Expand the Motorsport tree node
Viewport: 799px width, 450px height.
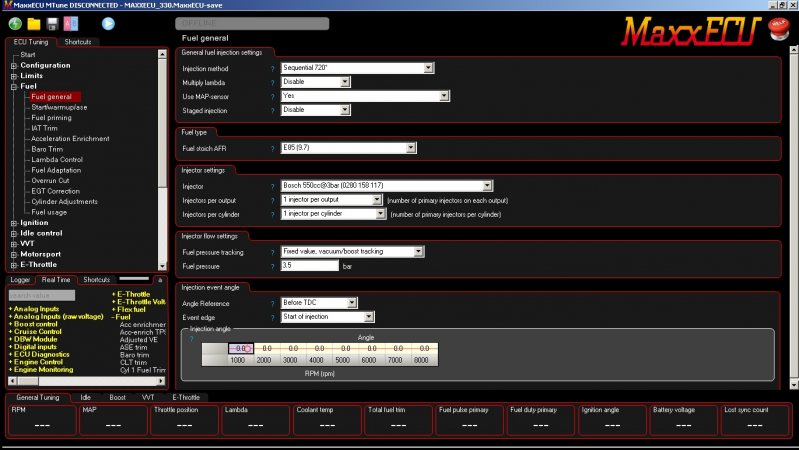(14, 254)
